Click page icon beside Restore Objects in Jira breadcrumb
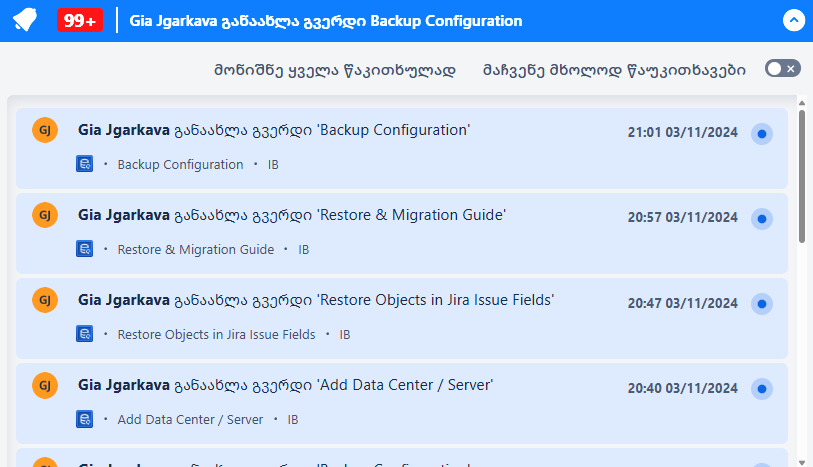This screenshot has width=813, height=467. (x=85, y=334)
